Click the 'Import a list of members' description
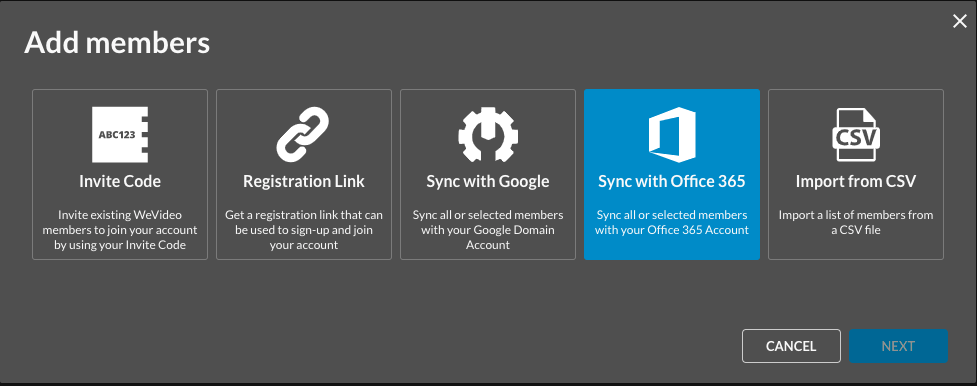 click(x=855, y=223)
